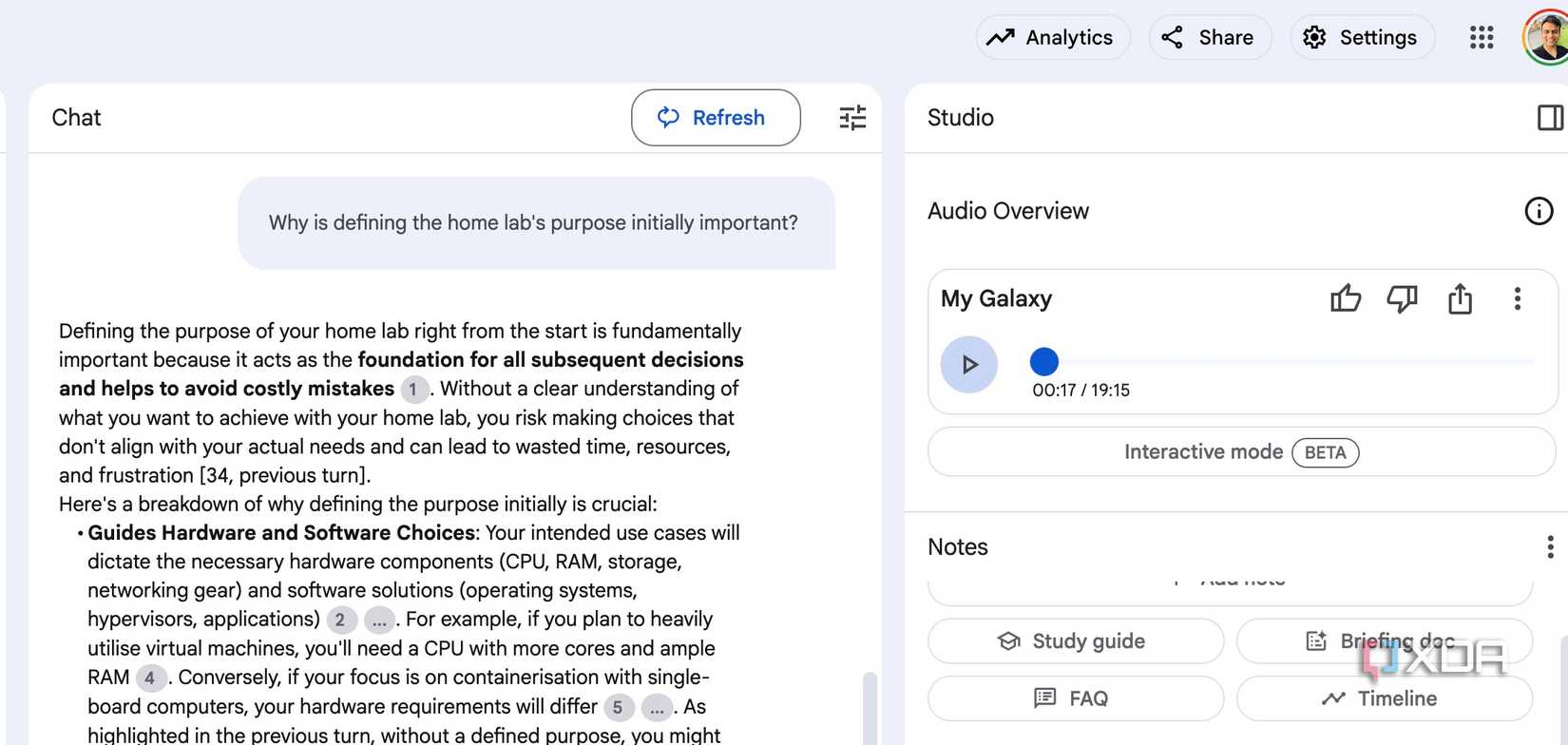Open the Google apps grid
This screenshot has height=745, width=1568.
click(1482, 37)
